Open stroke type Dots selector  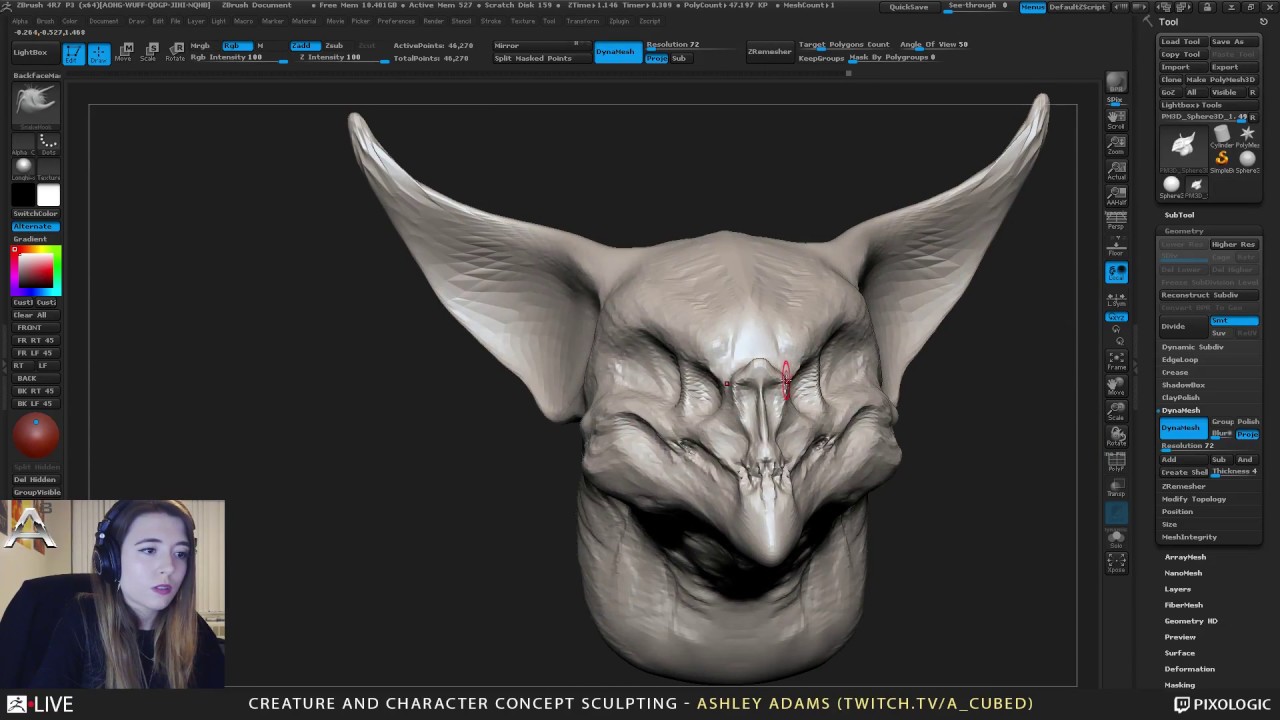pyautogui.click(x=48, y=143)
